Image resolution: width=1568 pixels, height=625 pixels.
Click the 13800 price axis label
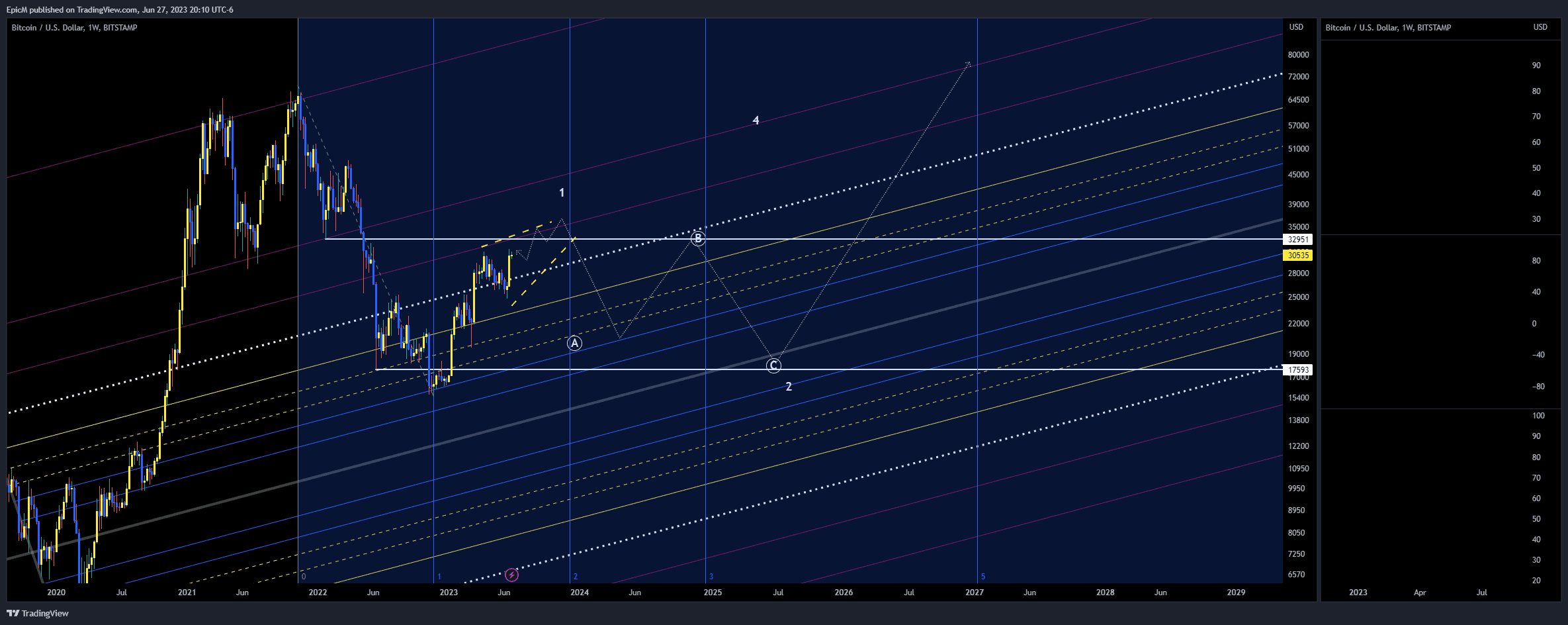1298,420
